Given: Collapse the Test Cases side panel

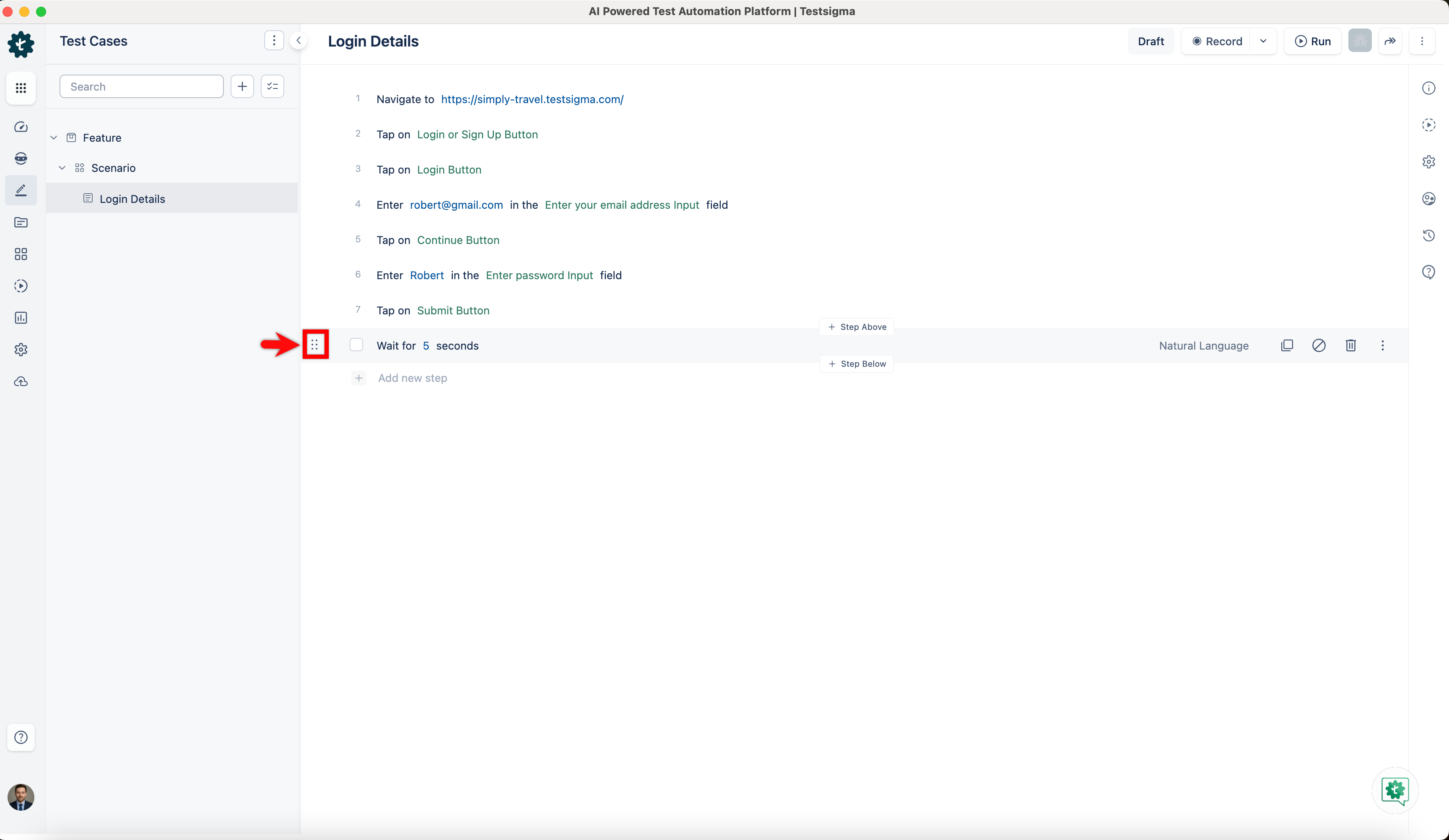Looking at the screenshot, I should (x=299, y=40).
